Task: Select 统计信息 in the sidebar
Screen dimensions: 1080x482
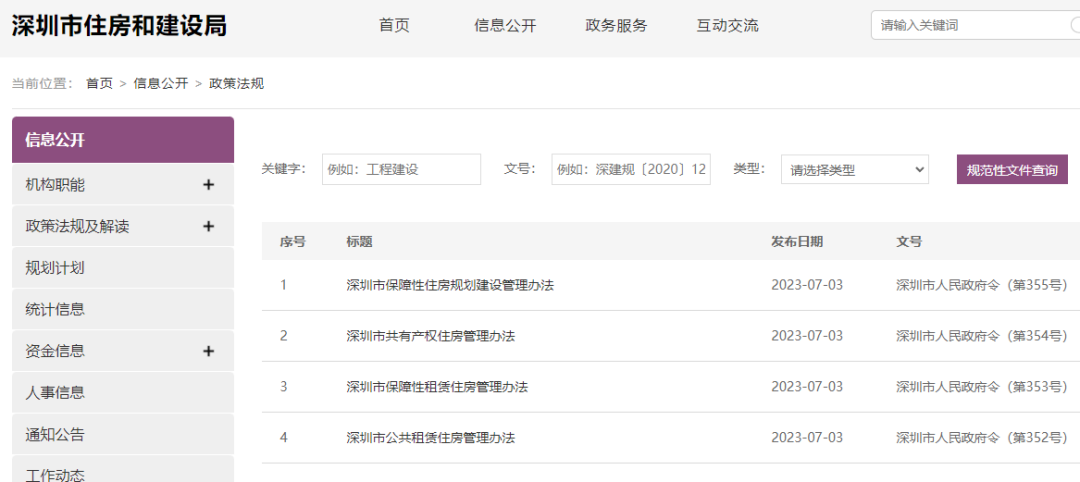Action: (x=123, y=309)
